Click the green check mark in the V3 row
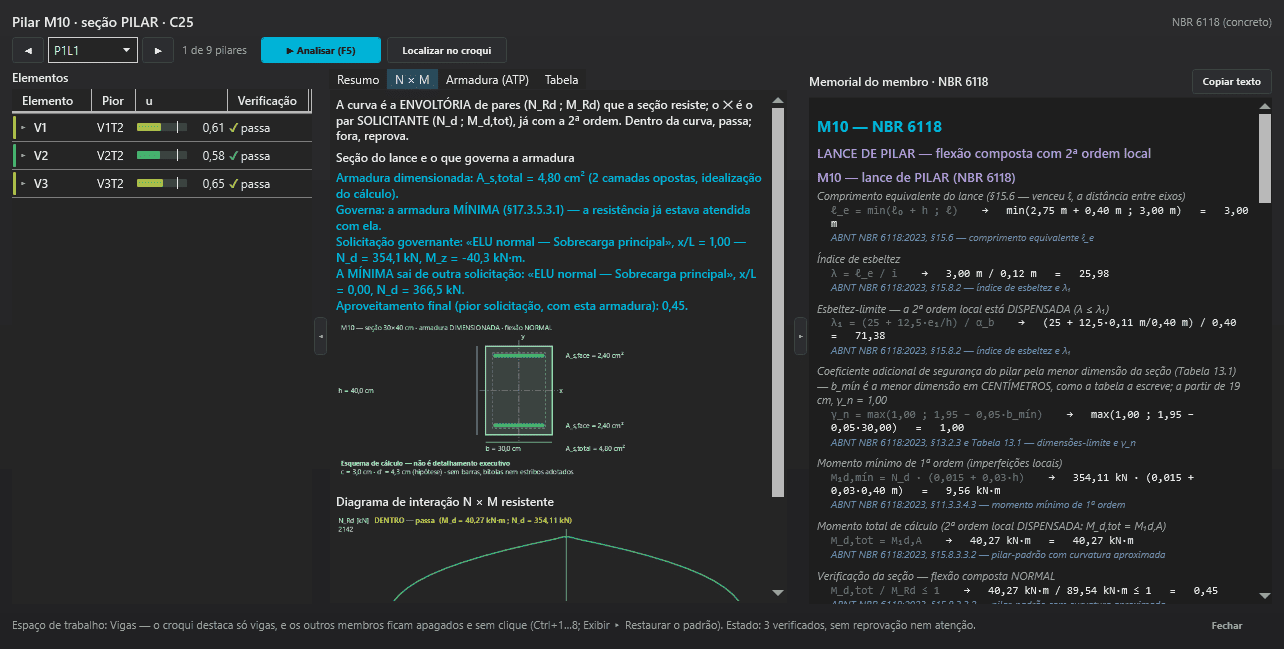This screenshot has width=1284, height=649. [233, 184]
